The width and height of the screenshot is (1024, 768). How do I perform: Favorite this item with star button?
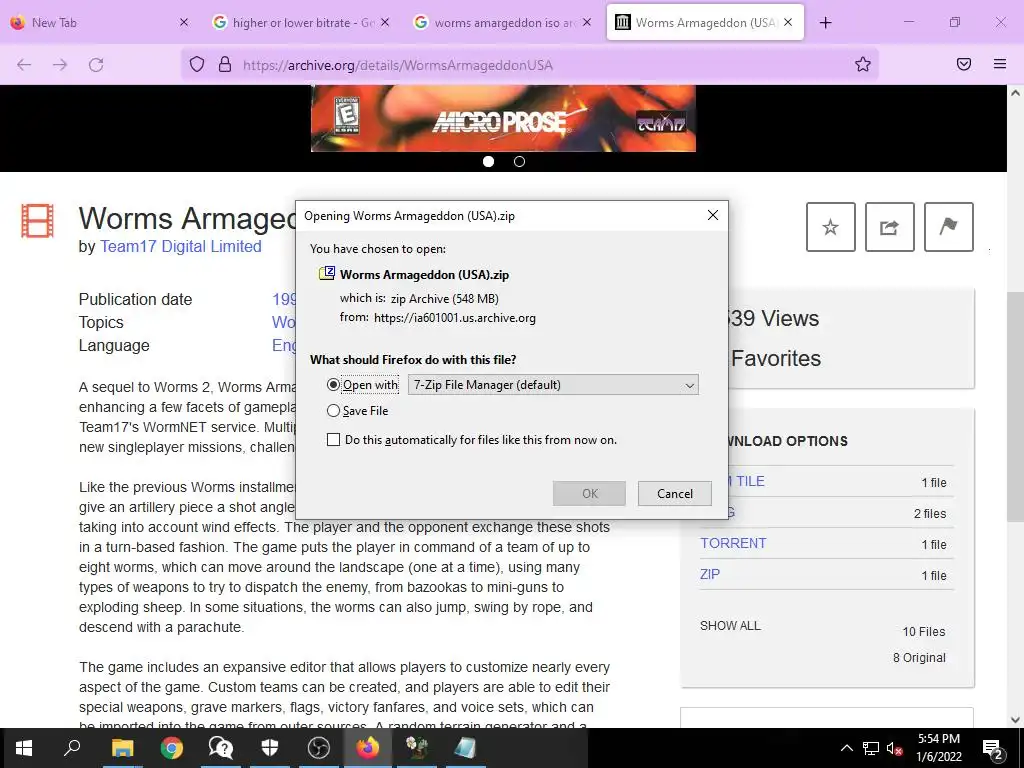[831, 227]
